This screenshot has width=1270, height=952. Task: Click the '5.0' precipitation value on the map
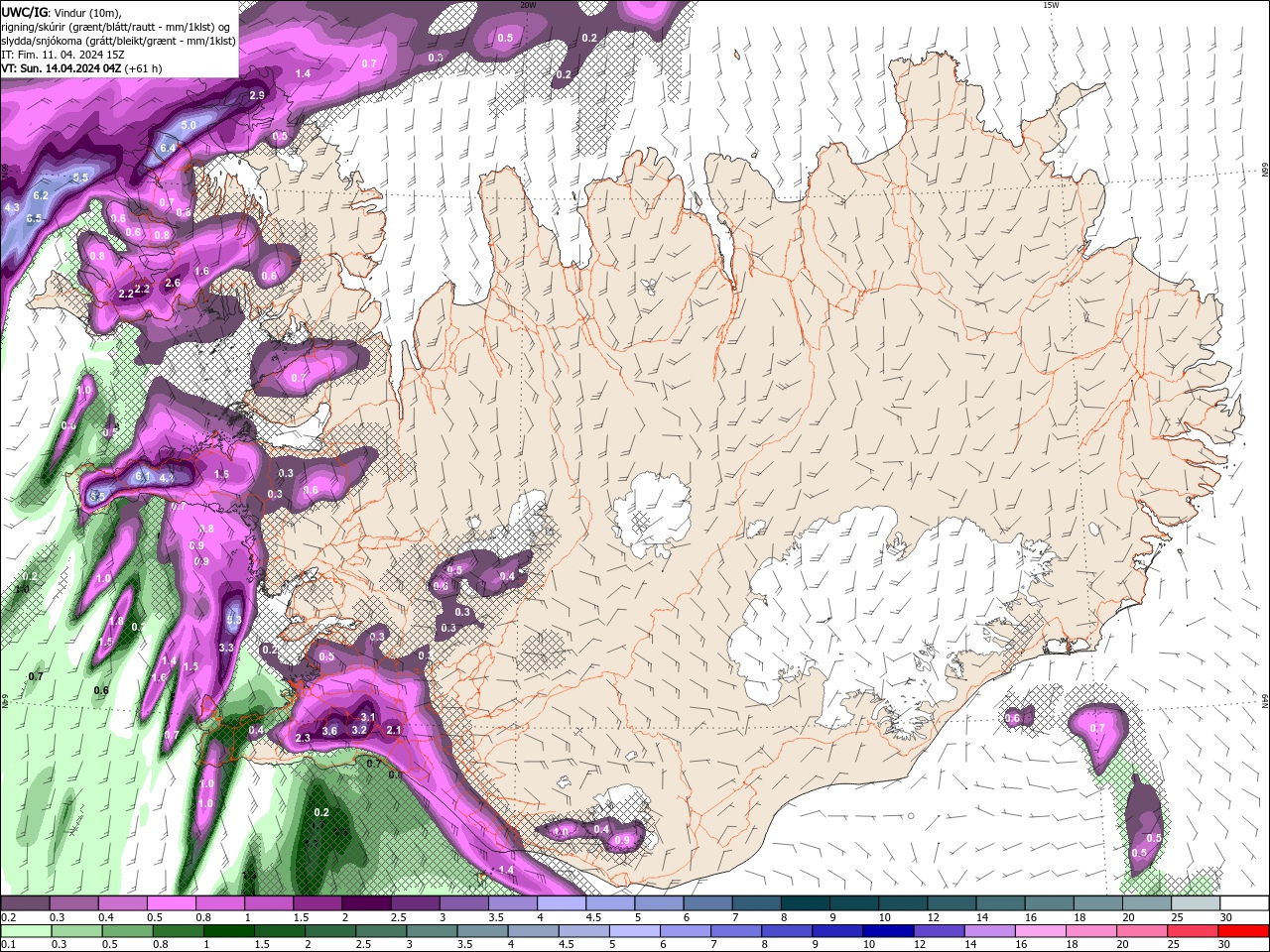coord(189,126)
